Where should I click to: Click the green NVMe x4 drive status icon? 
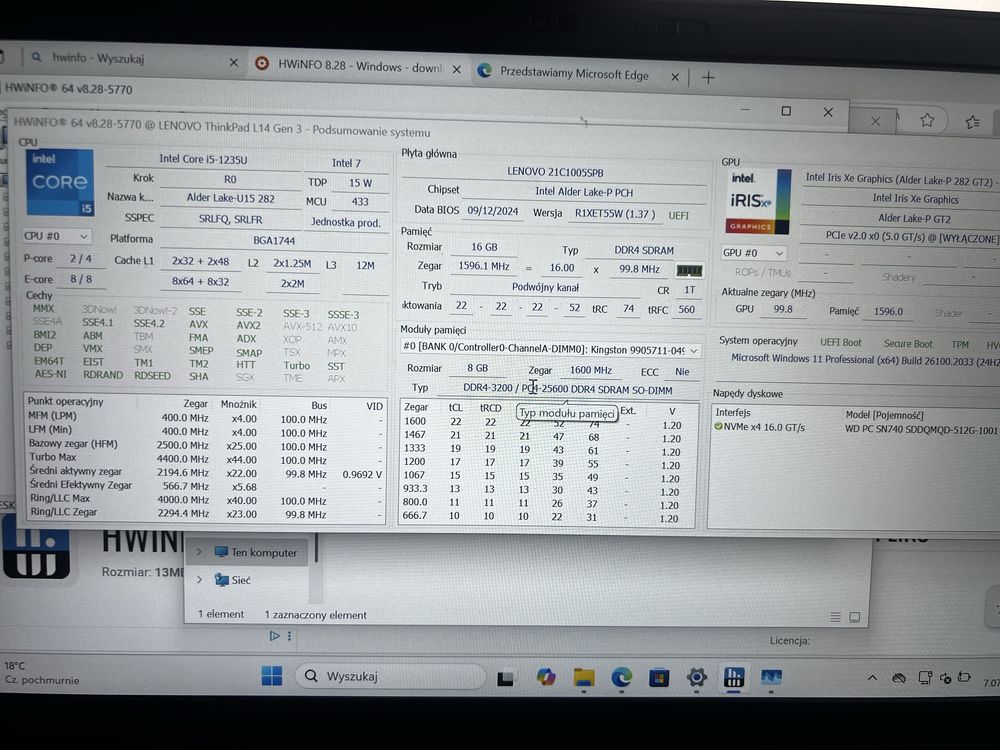coord(718,426)
